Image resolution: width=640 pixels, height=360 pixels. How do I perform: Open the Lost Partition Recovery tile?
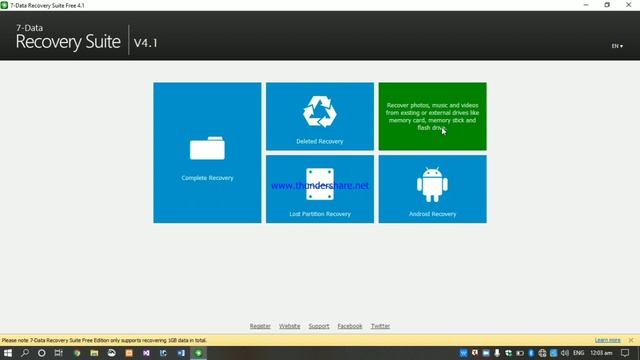tap(320, 189)
